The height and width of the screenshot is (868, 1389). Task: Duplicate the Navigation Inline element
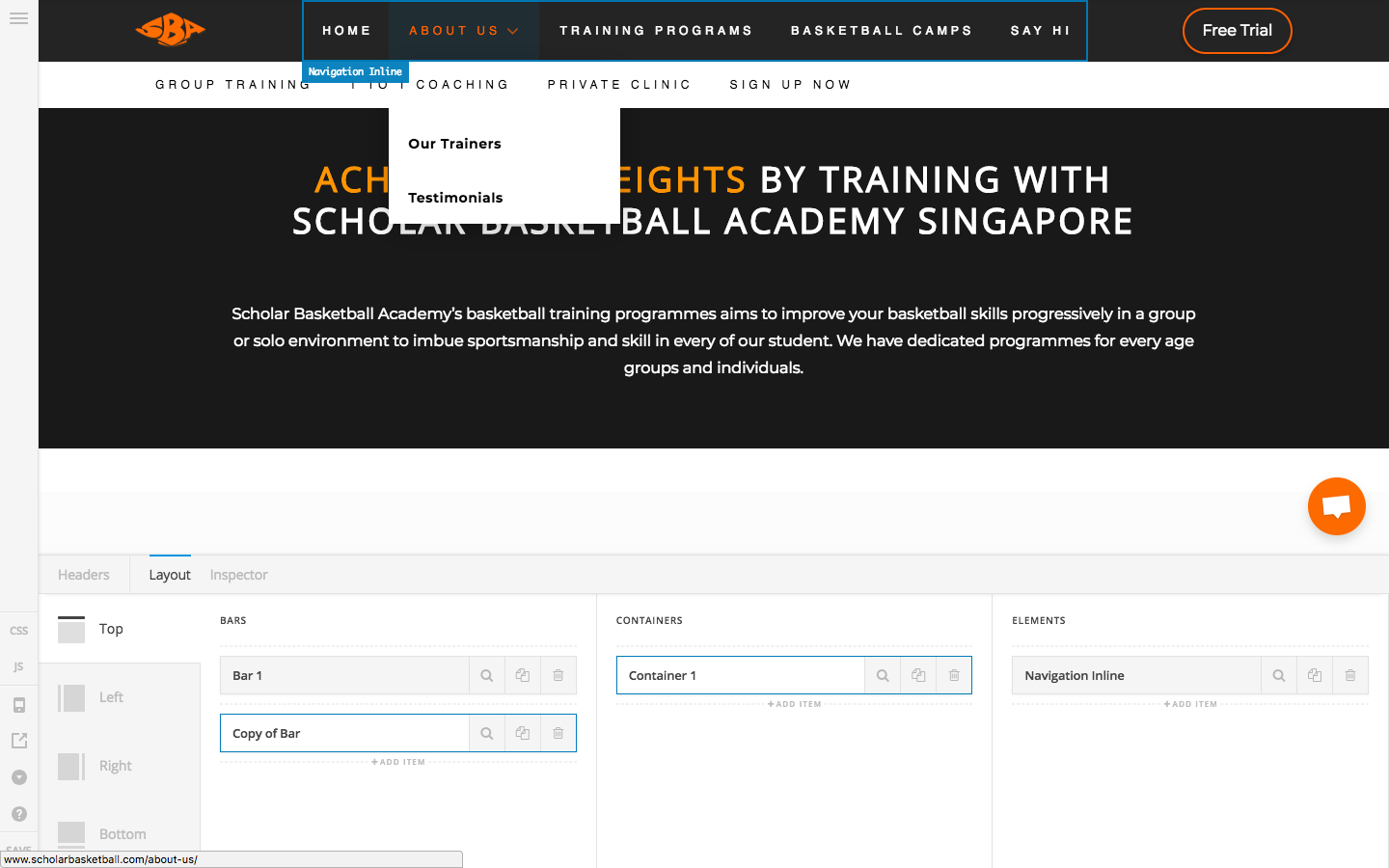pyautogui.click(x=1315, y=675)
